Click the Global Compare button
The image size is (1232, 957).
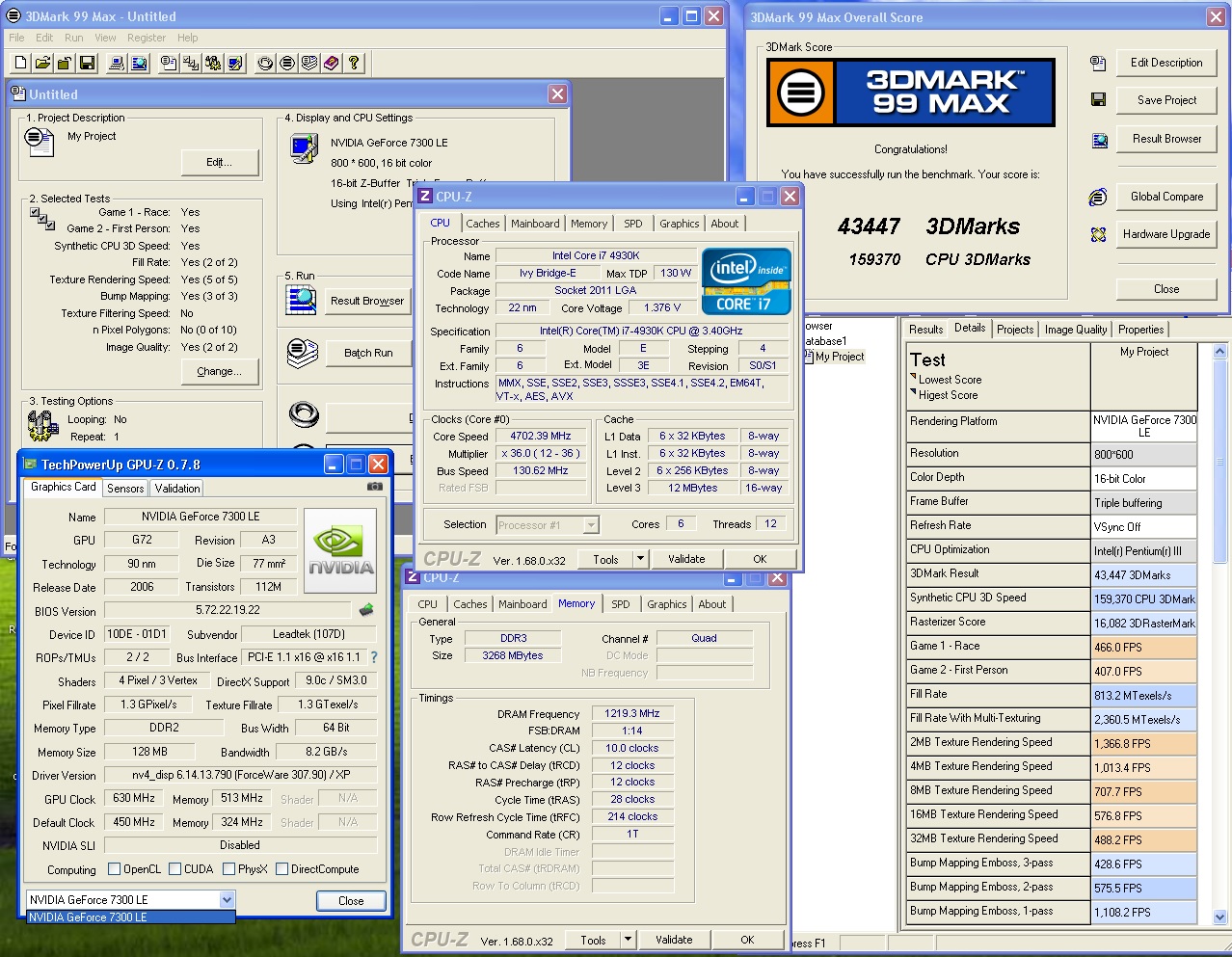click(1166, 197)
